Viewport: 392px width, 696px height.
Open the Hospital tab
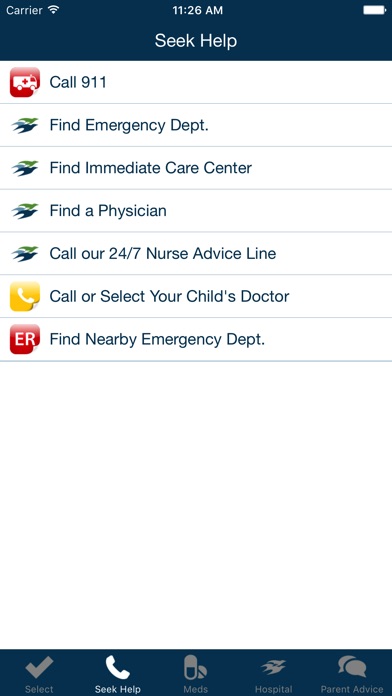pyautogui.click(x=273, y=674)
